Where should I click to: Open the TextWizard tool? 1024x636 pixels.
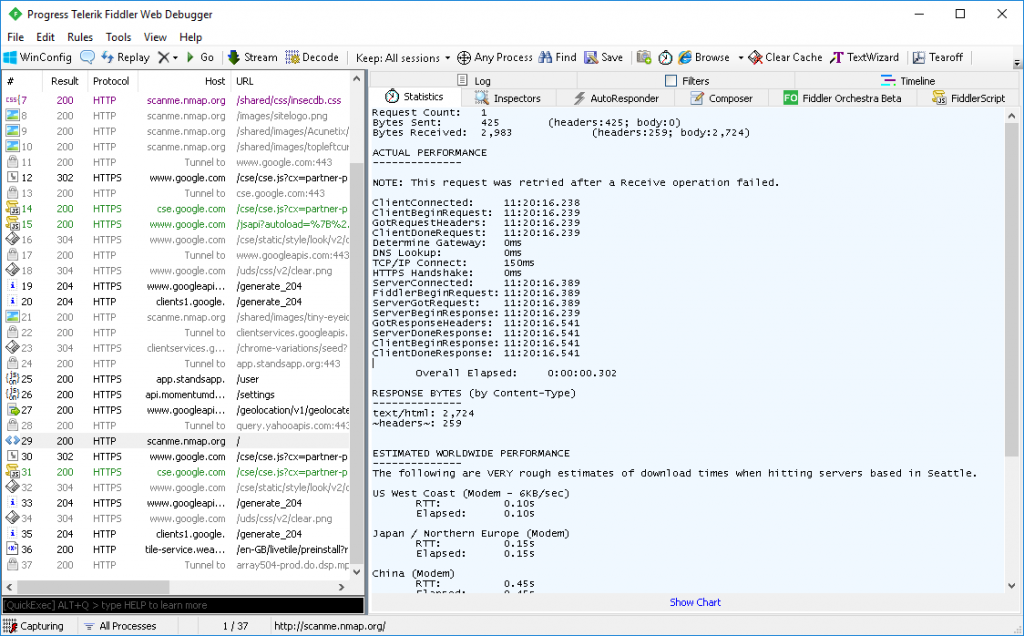tap(864, 57)
